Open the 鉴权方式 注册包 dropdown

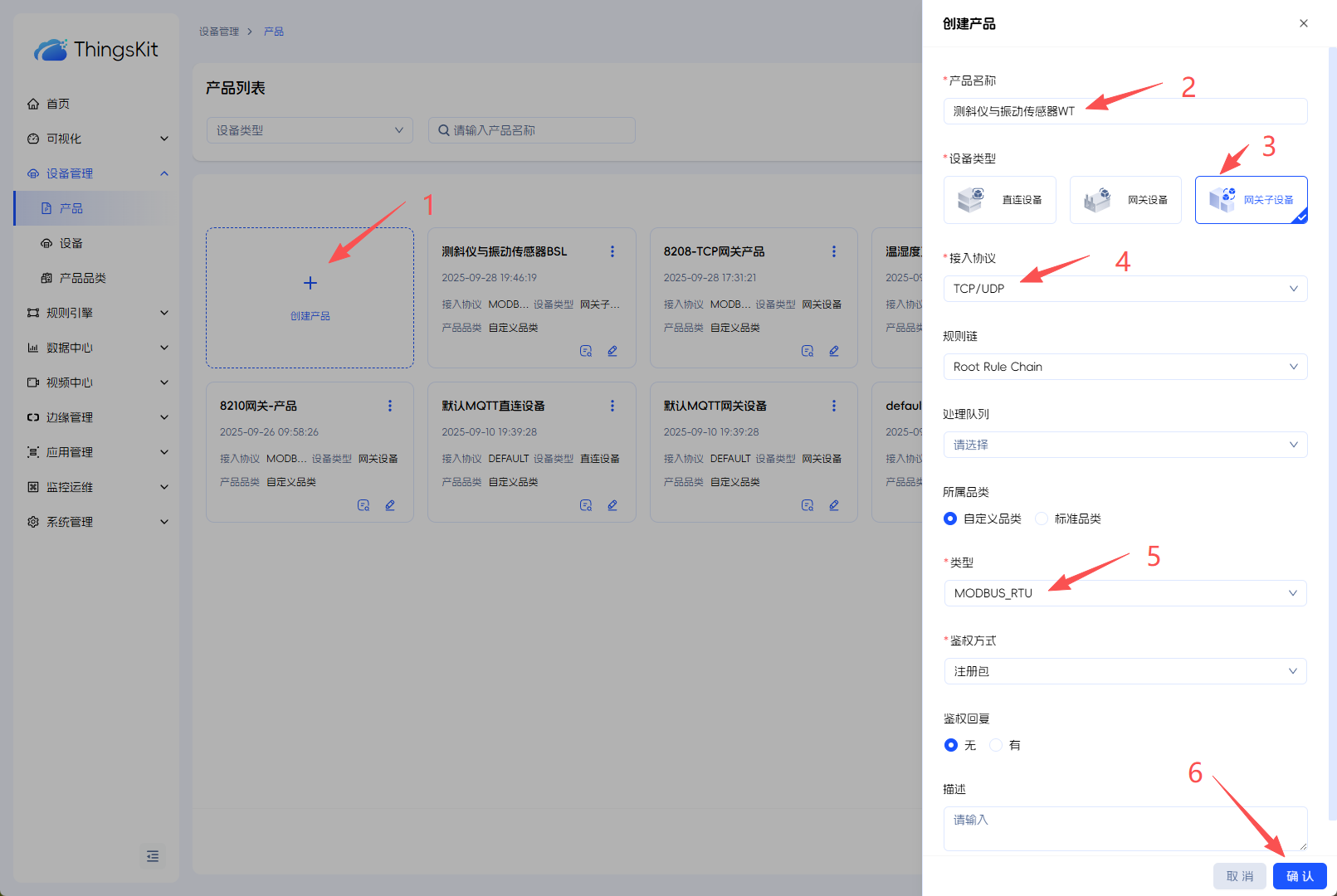click(1125, 671)
